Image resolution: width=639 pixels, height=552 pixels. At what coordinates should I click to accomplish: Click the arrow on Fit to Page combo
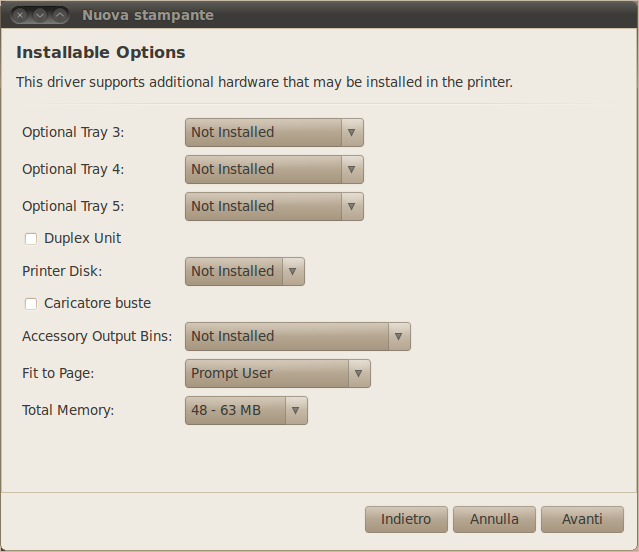point(359,373)
